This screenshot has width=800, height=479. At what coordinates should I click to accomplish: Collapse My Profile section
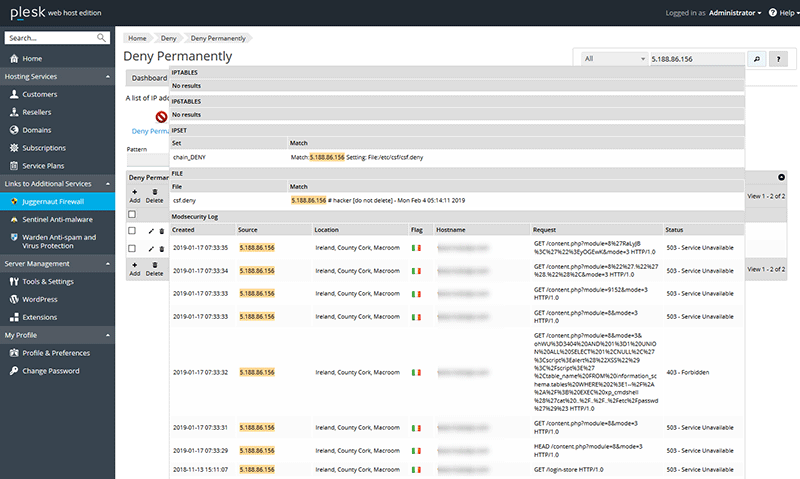pos(108,335)
